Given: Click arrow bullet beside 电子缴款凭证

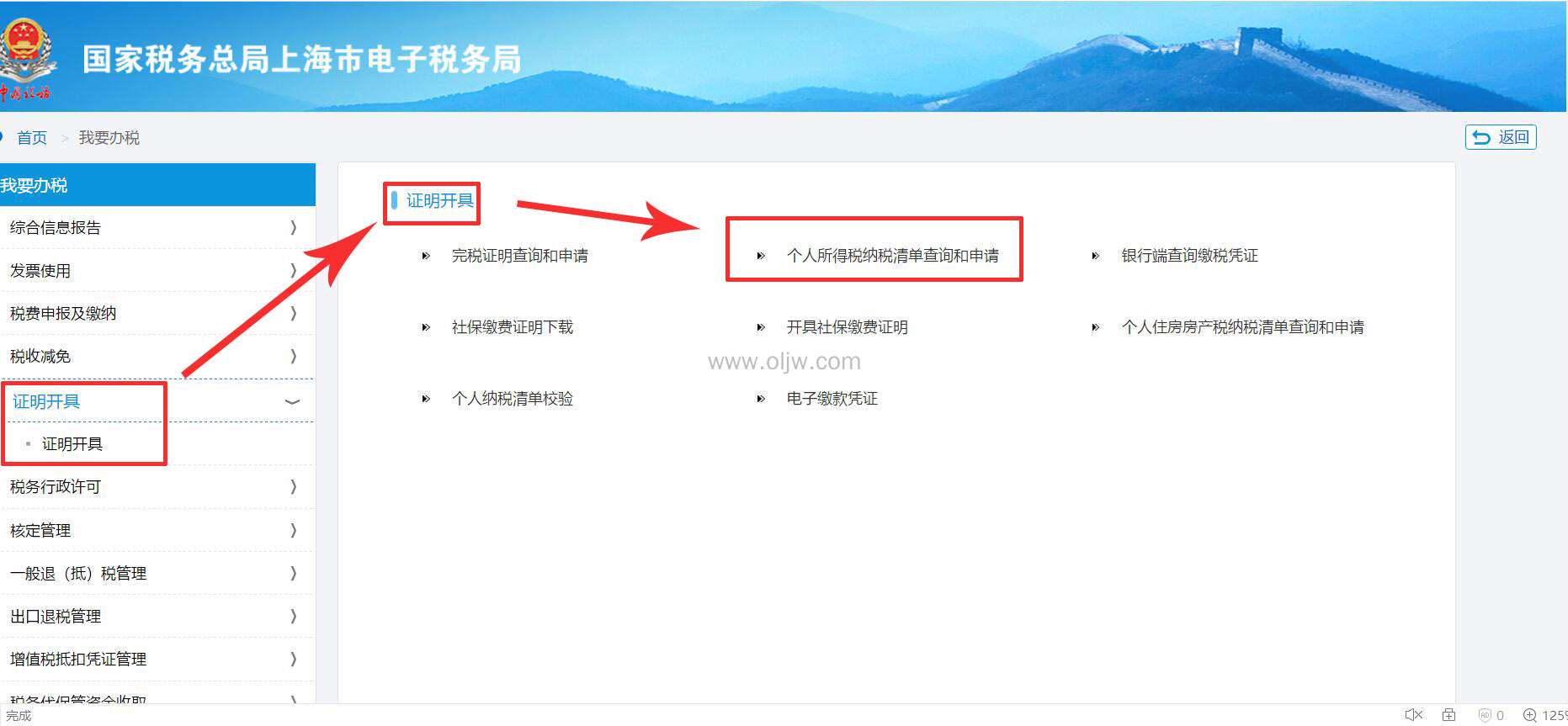Looking at the screenshot, I should coord(761,399).
